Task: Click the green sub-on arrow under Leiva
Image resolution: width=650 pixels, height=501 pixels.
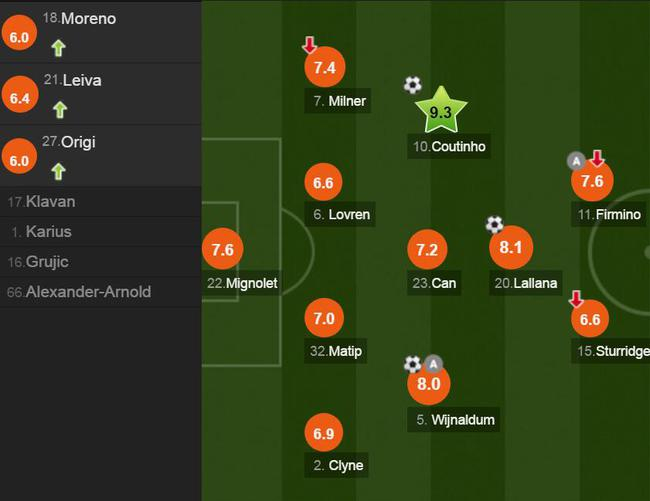Action: [58, 108]
